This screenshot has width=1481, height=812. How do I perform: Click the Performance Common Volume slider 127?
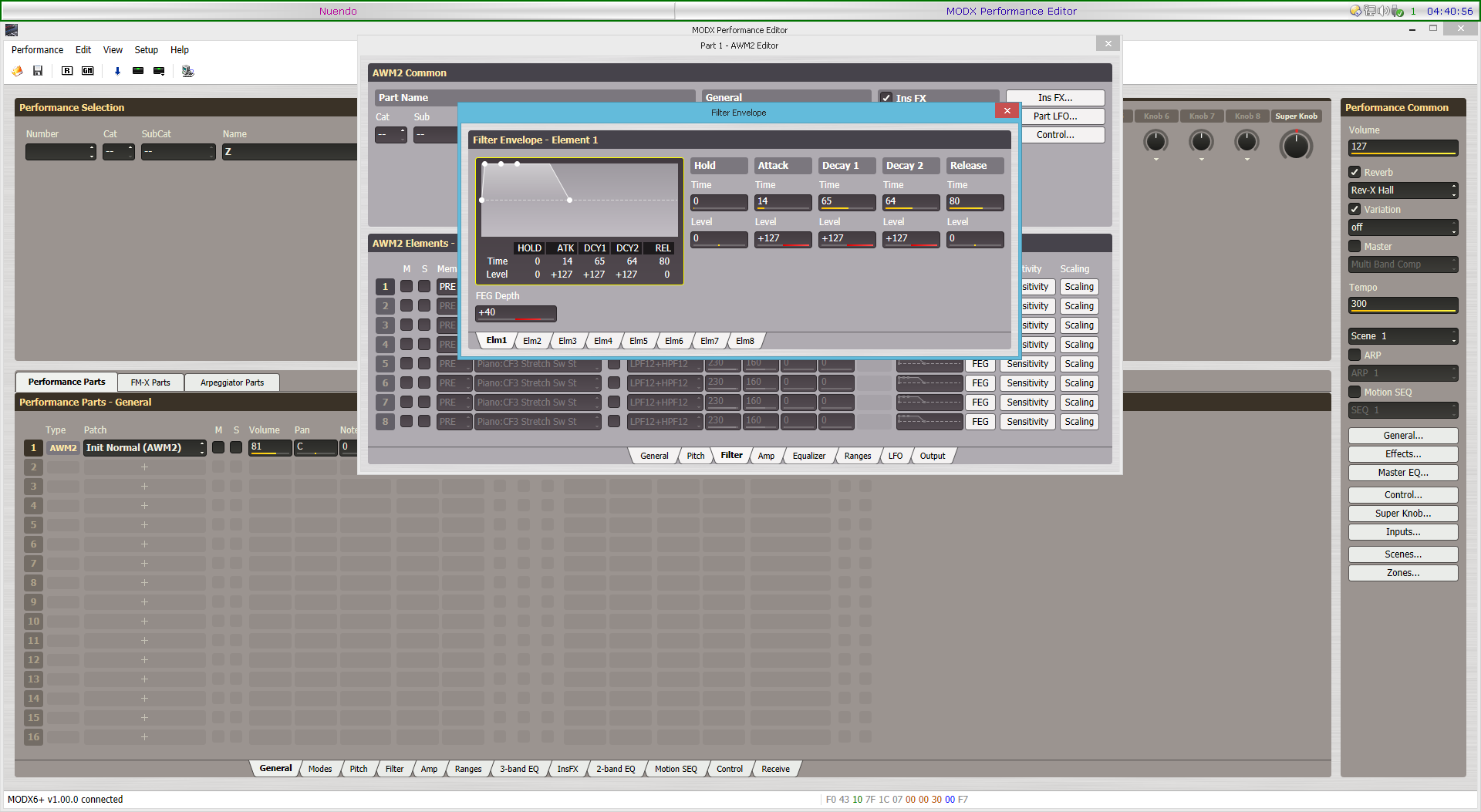[1403, 147]
